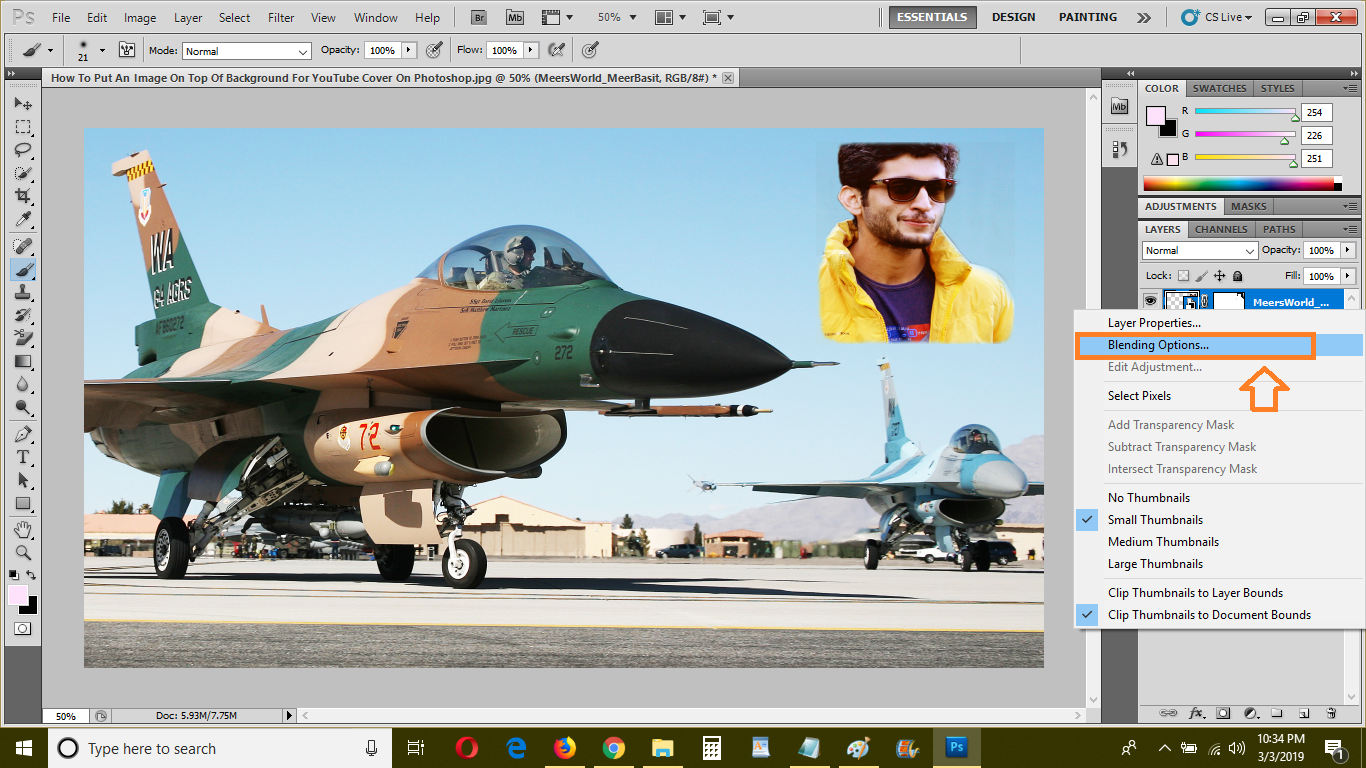Viewport: 1366px width, 768px height.
Task: Open the Screen Mode dropdown
Action: point(718,17)
